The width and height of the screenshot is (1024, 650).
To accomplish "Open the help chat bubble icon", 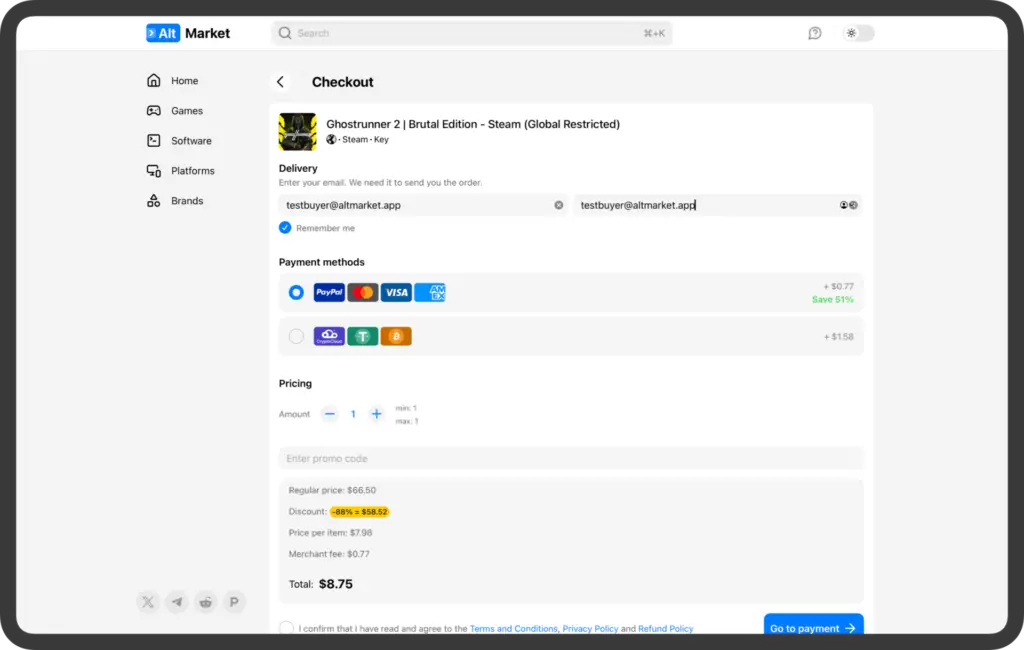I will [x=814, y=33].
